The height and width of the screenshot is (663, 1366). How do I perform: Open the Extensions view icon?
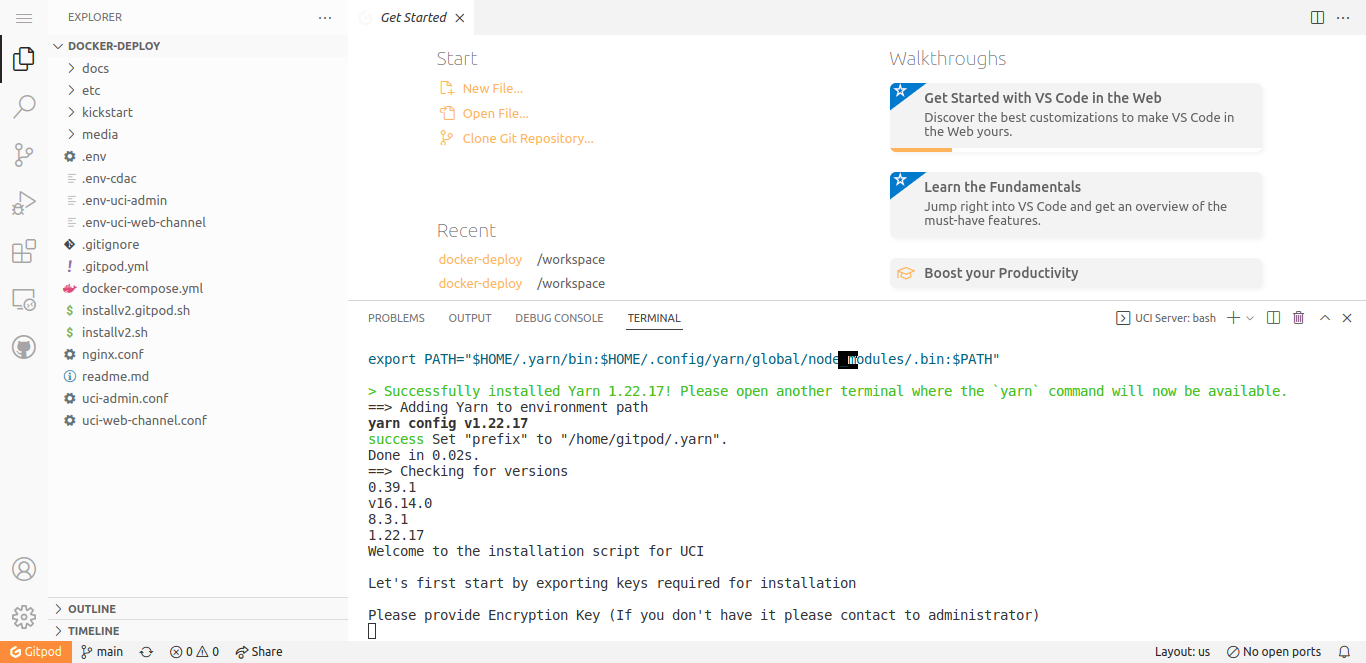(24, 251)
